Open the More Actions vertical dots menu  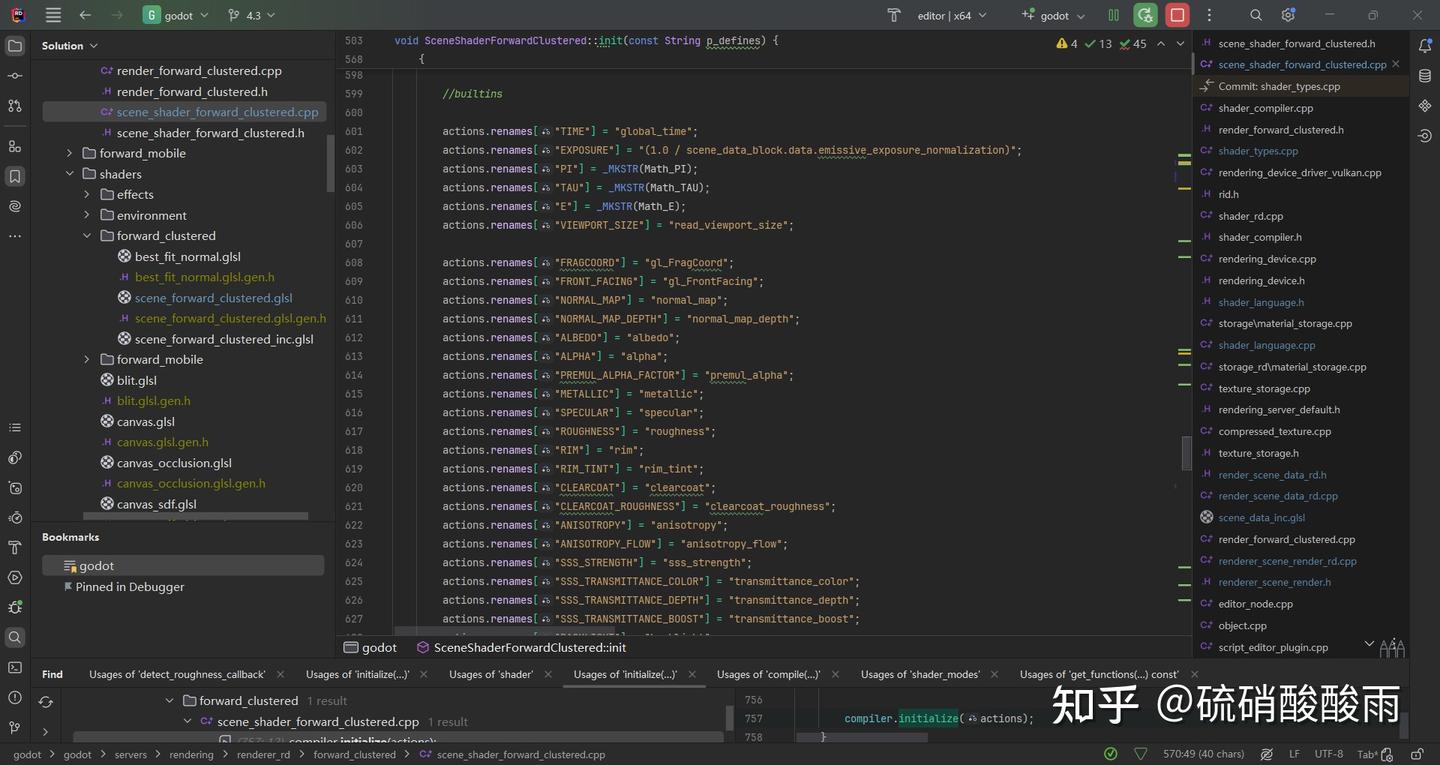click(x=1209, y=15)
